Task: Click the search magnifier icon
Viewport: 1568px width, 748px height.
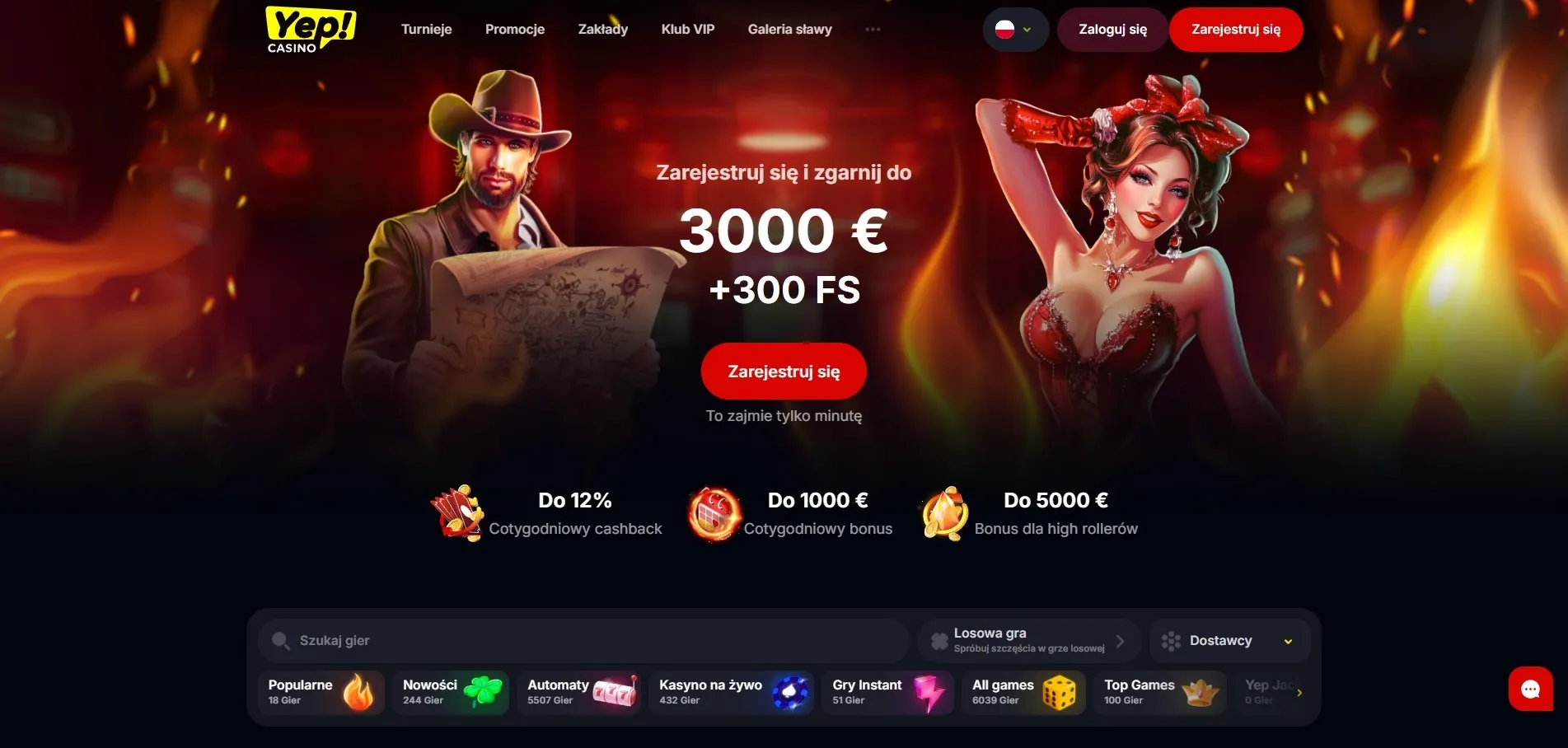Action: tap(281, 641)
